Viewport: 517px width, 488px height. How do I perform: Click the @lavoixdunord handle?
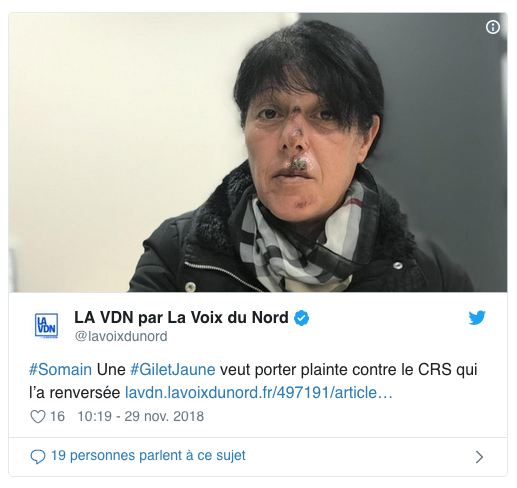click(x=121, y=336)
